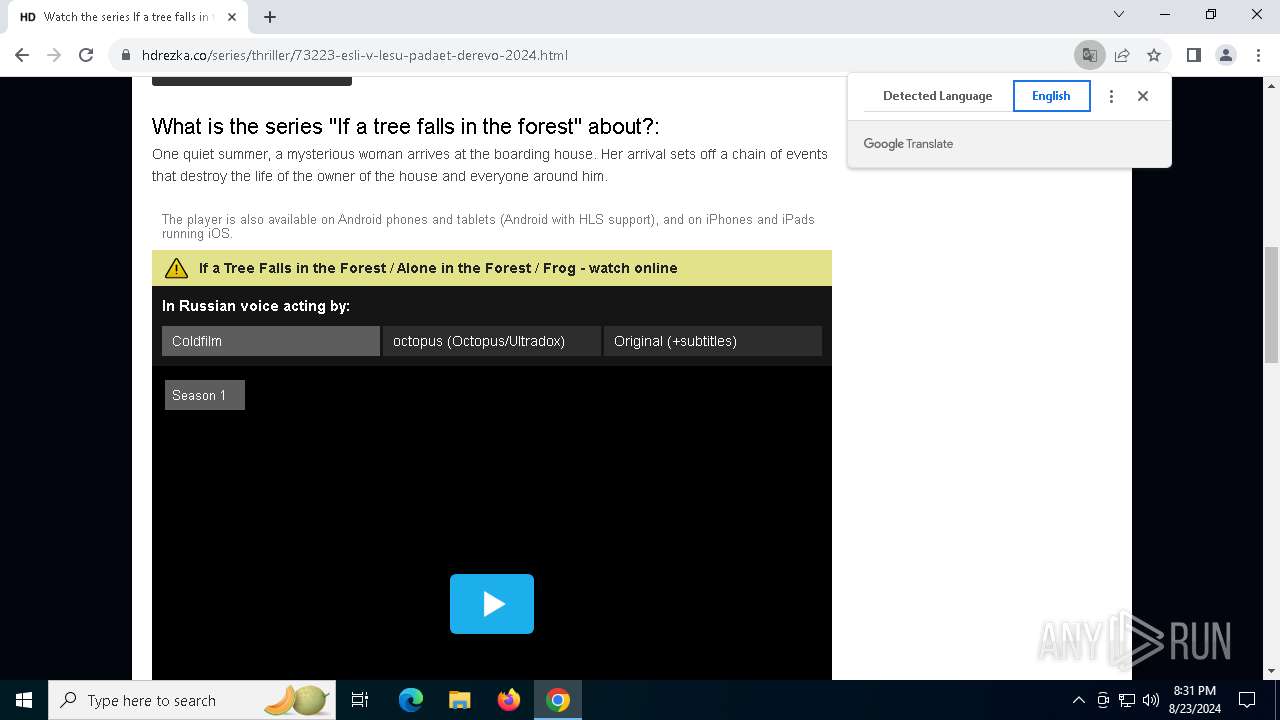This screenshot has width=1280, height=720.
Task: Play the video with the blue play button
Action: point(492,604)
